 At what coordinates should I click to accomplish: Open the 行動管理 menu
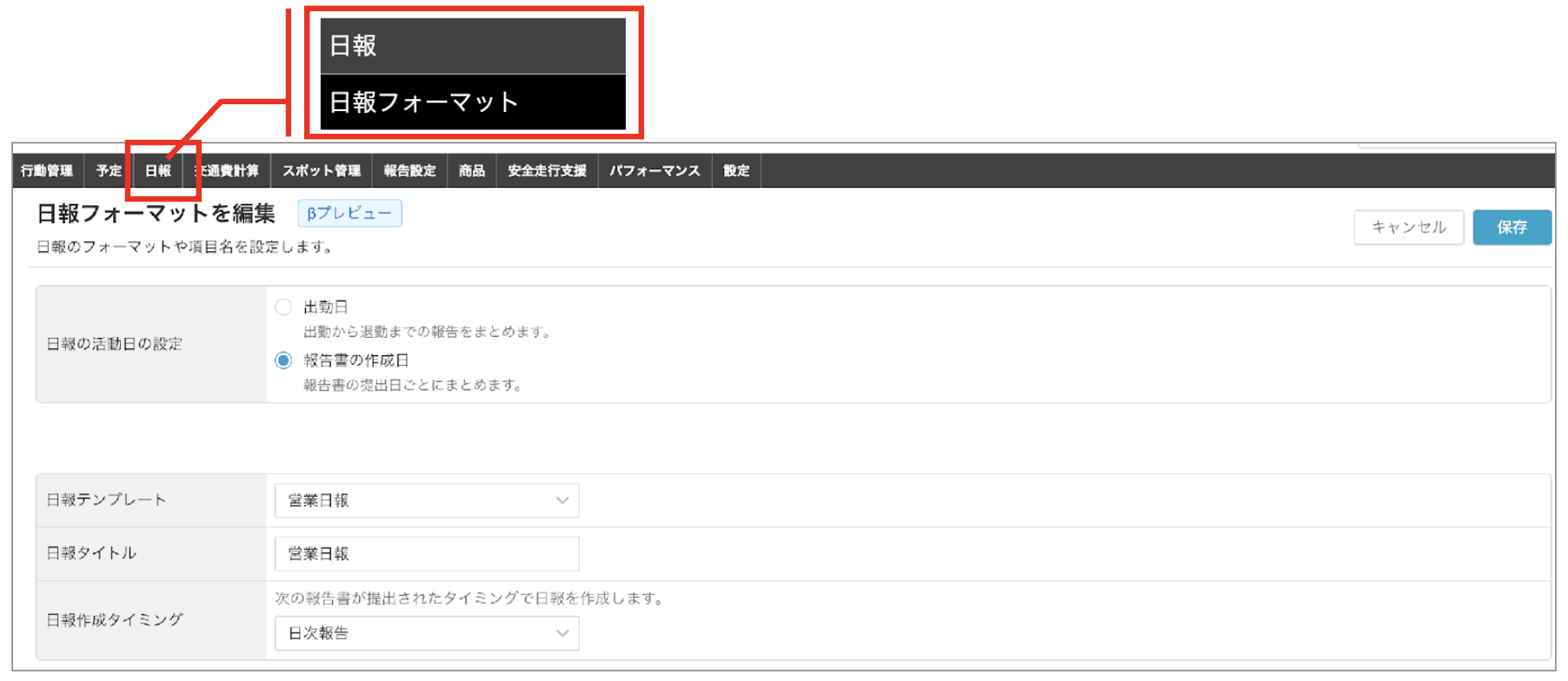[x=48, y=170]
